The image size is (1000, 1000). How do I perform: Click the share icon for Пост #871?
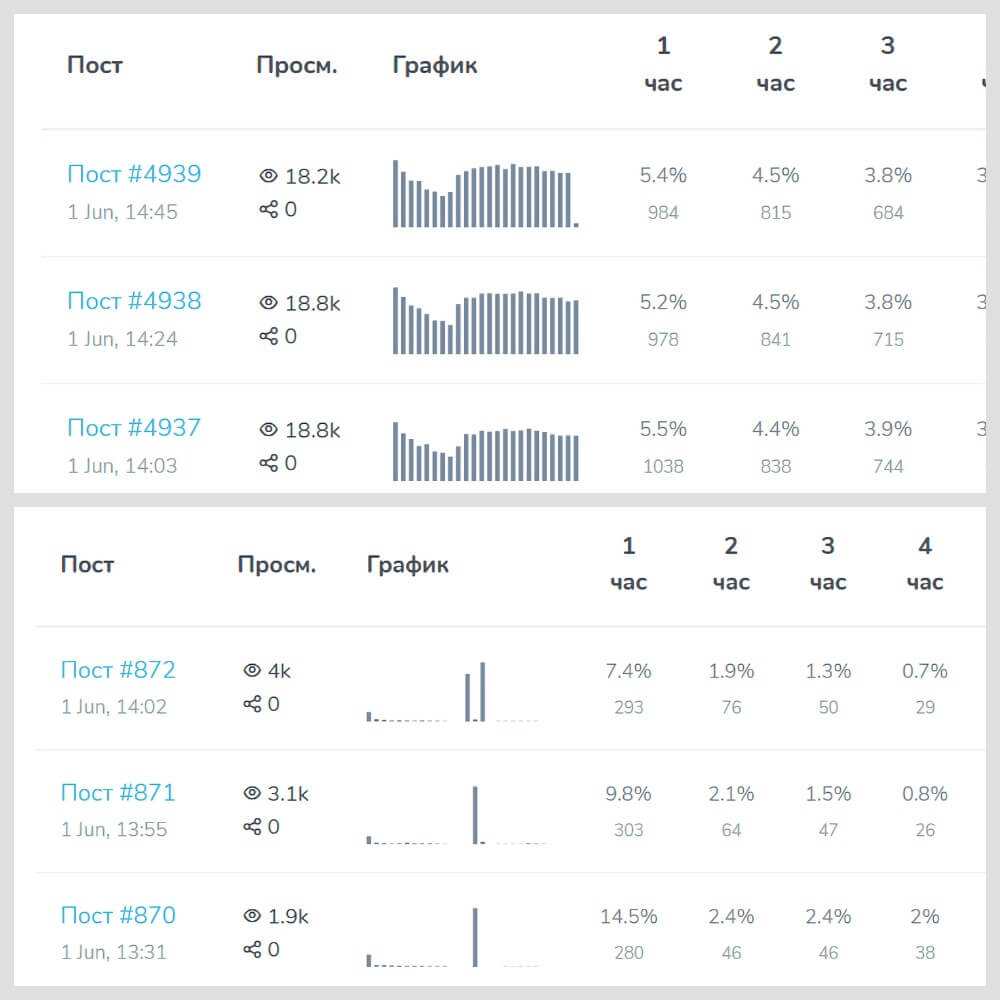coord(252,827)
